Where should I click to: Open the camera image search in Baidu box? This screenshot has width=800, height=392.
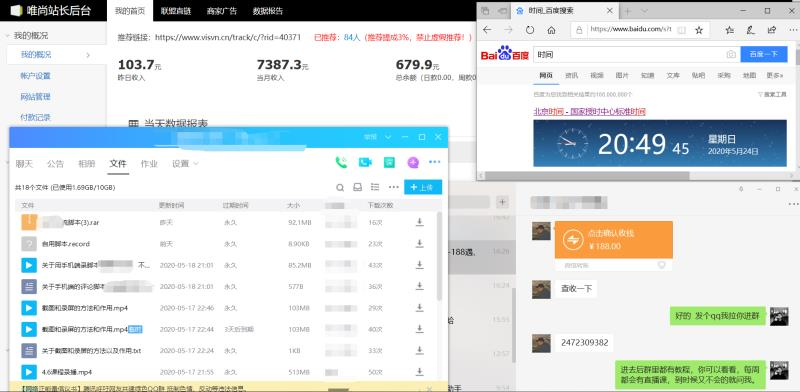point(731,54)
